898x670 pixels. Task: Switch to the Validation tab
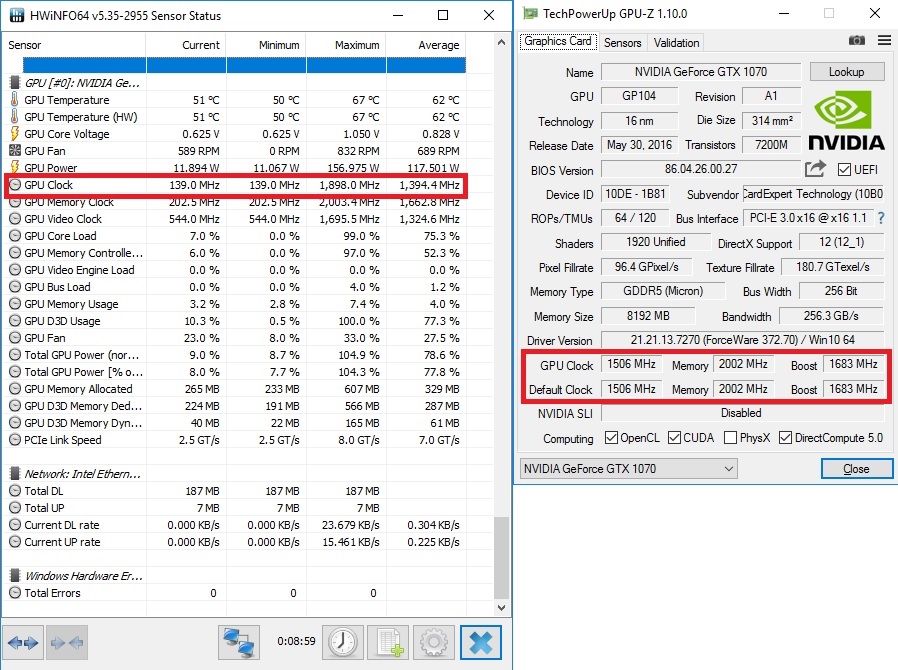coord(676,42)
